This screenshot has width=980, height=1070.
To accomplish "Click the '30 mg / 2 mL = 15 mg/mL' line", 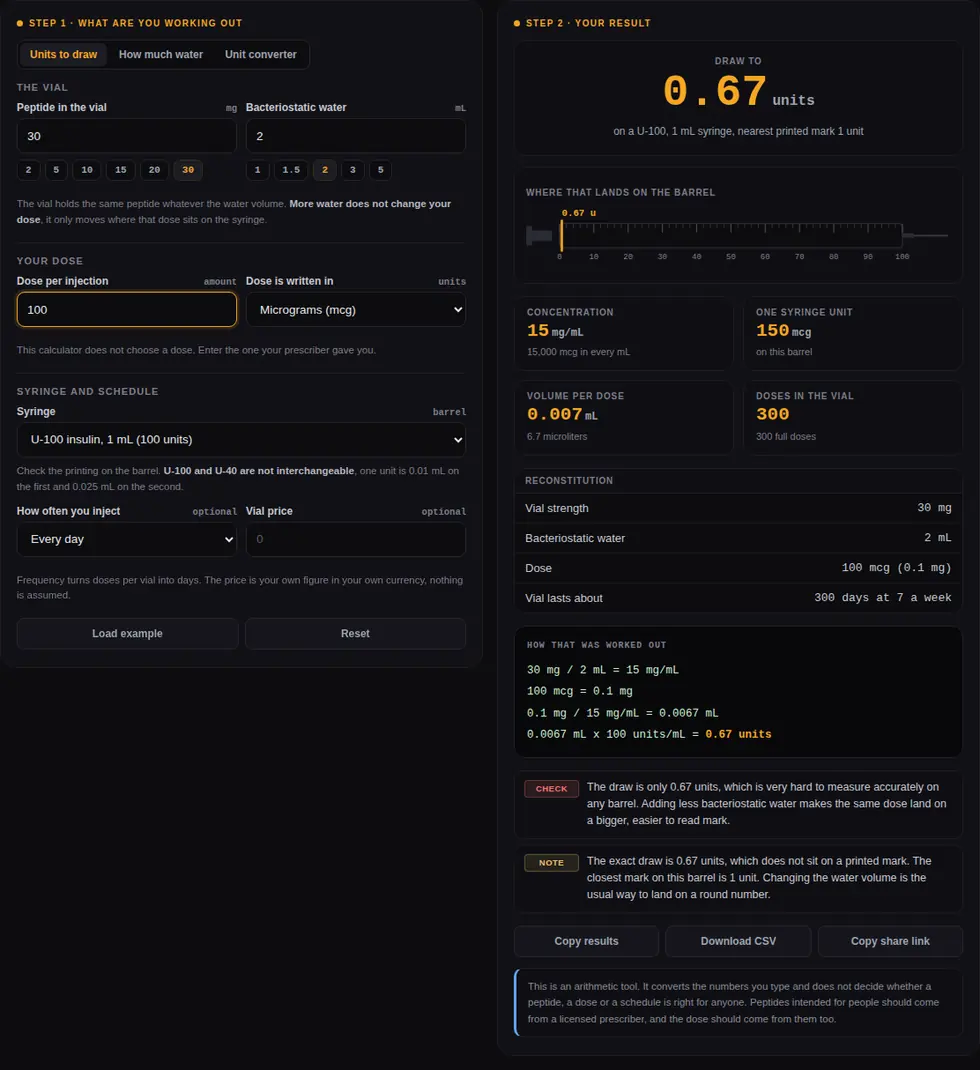I will 603,670.
